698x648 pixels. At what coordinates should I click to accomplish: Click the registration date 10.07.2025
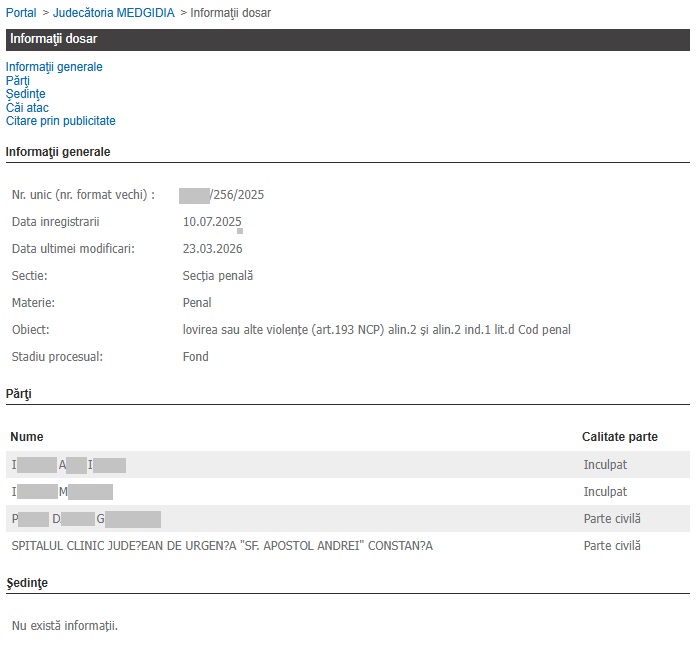click(212, 221)
